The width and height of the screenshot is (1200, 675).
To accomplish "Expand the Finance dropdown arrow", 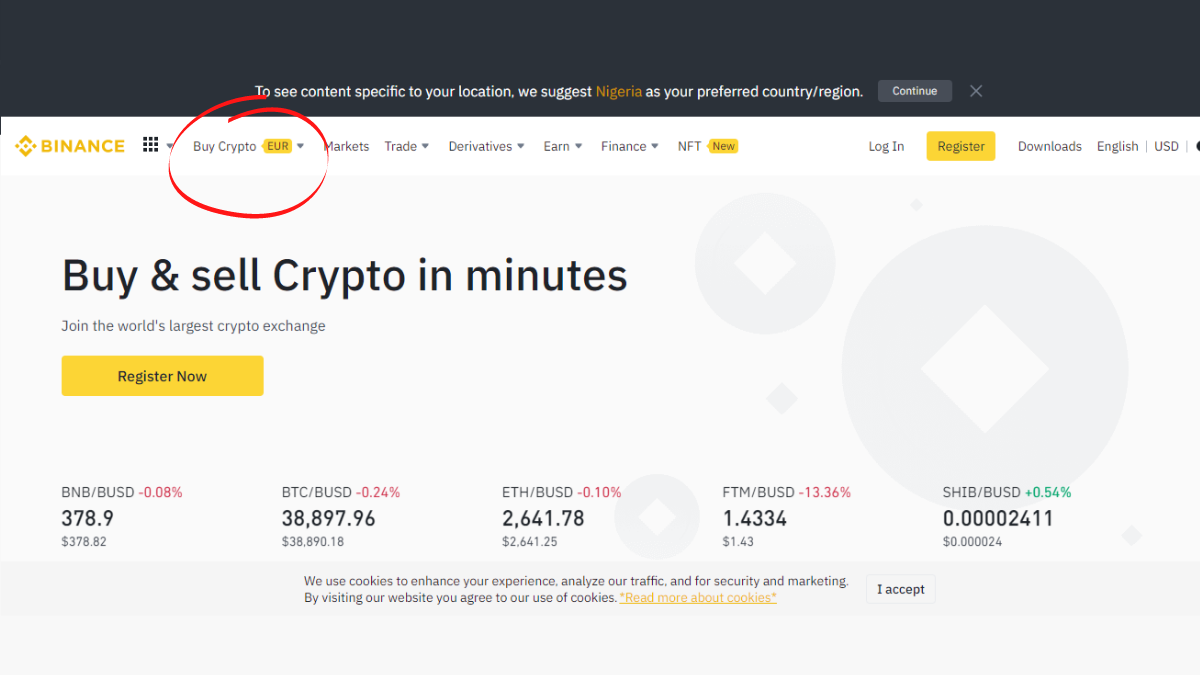I will 655,146.
